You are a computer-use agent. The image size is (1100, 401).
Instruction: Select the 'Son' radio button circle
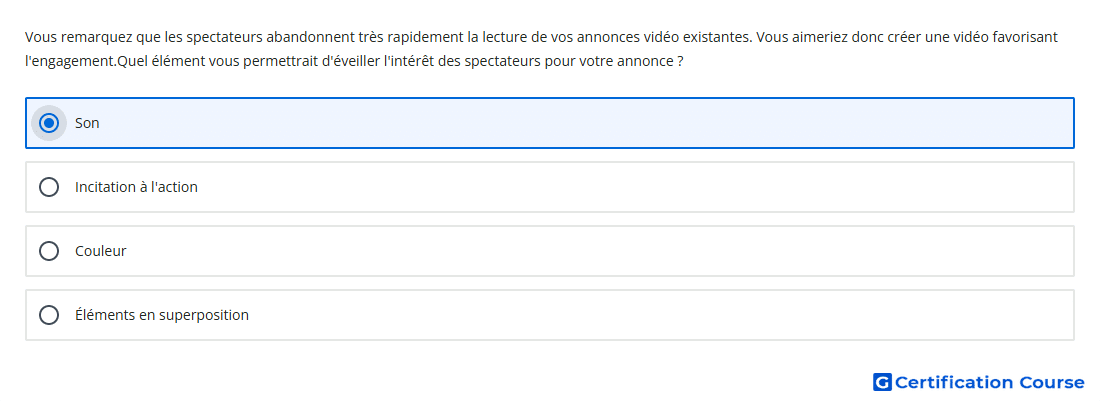pyautogui.click(x=48, y=123)
